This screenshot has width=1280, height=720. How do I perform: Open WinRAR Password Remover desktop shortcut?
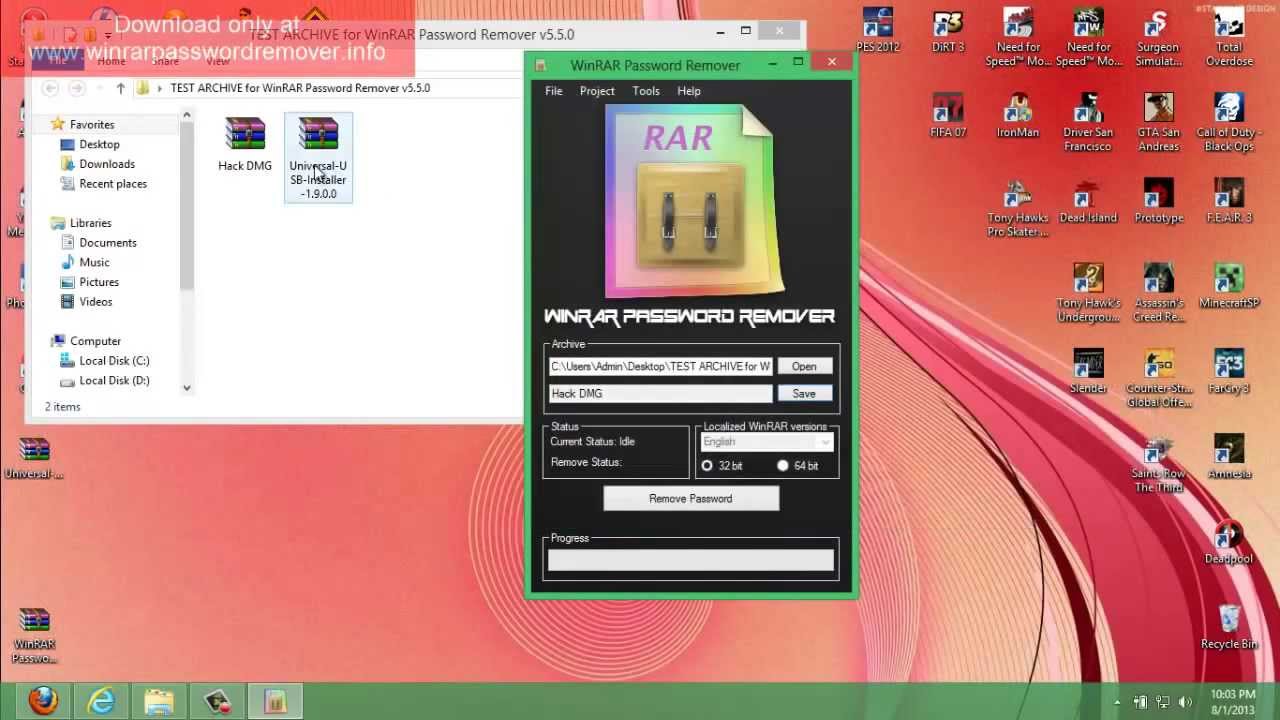[x=34, y=635]
